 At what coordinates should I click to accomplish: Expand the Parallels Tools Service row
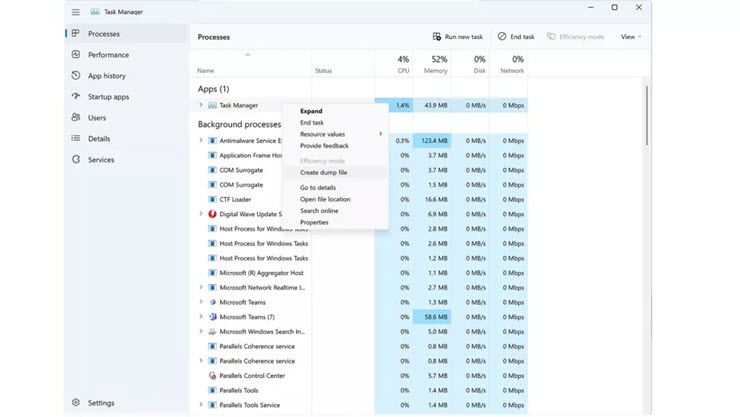(201, 405)
